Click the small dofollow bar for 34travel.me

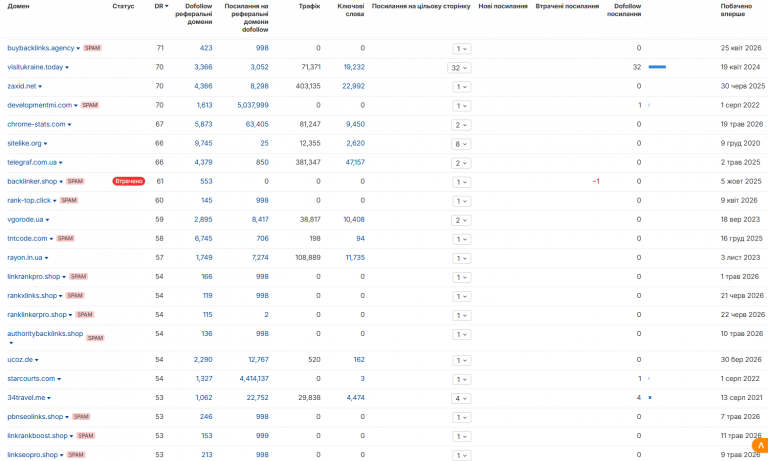coord(650,398)
